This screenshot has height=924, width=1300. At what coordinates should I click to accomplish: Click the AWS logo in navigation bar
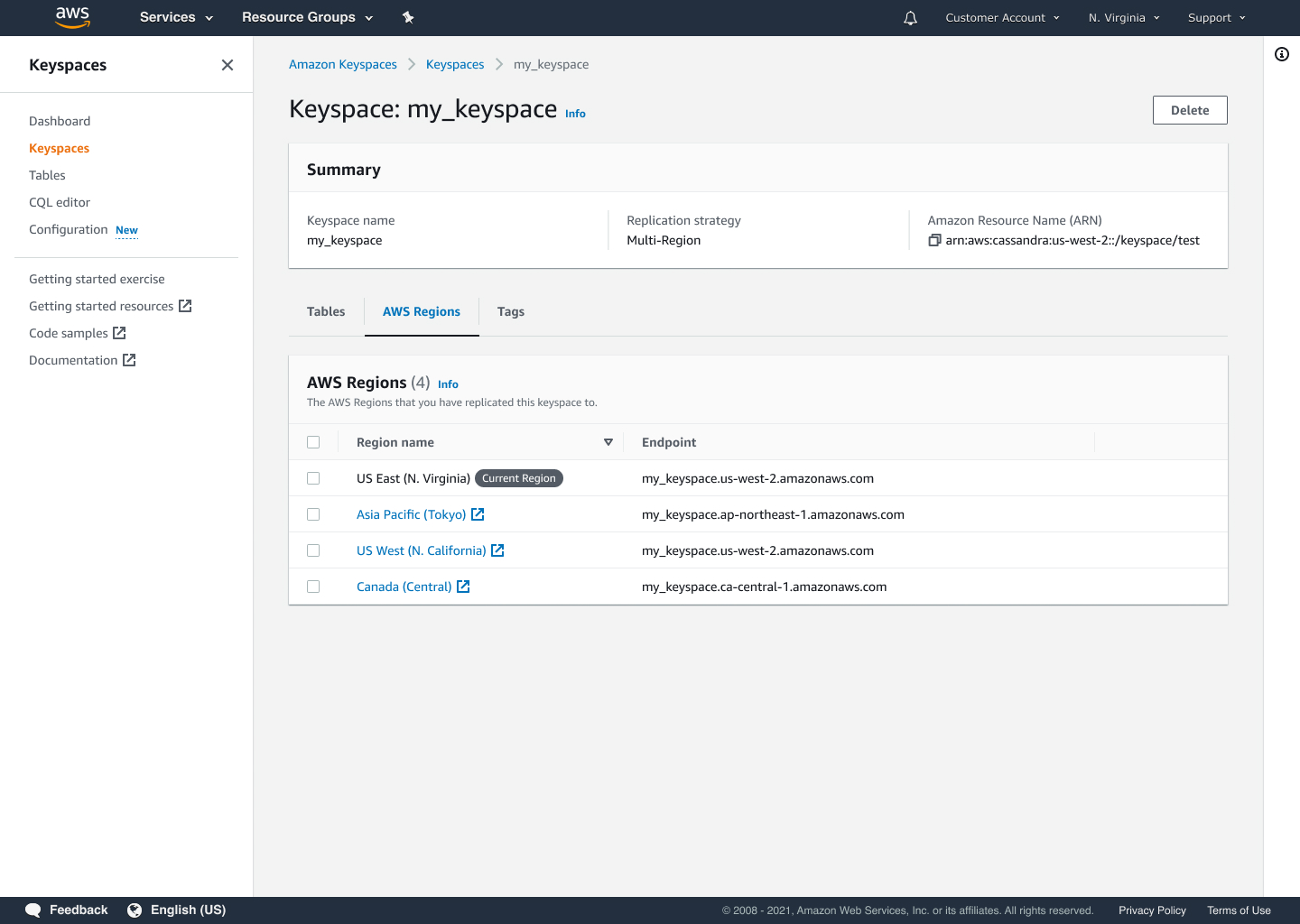(72, 17)
